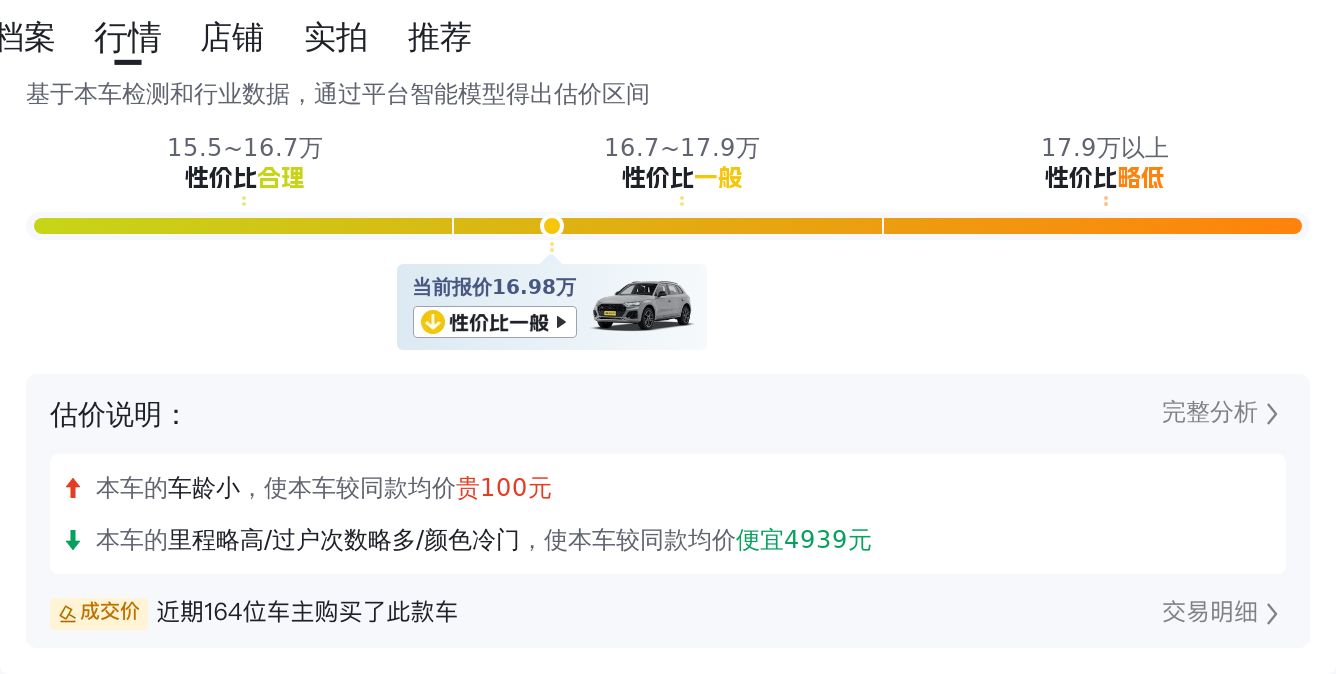This screenshot has width=1336, height=674.
Task: Click the 成交价 badge
Action: tap(99, 612)
